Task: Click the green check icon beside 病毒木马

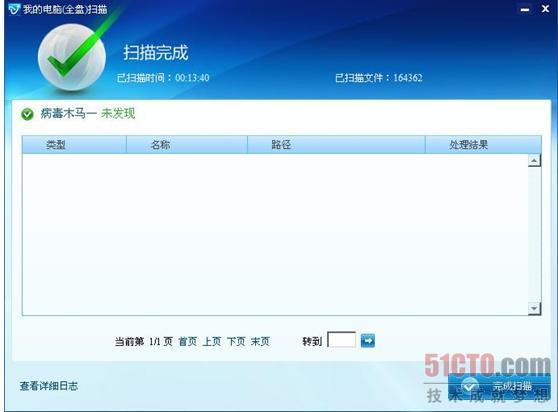Action: 27,114
